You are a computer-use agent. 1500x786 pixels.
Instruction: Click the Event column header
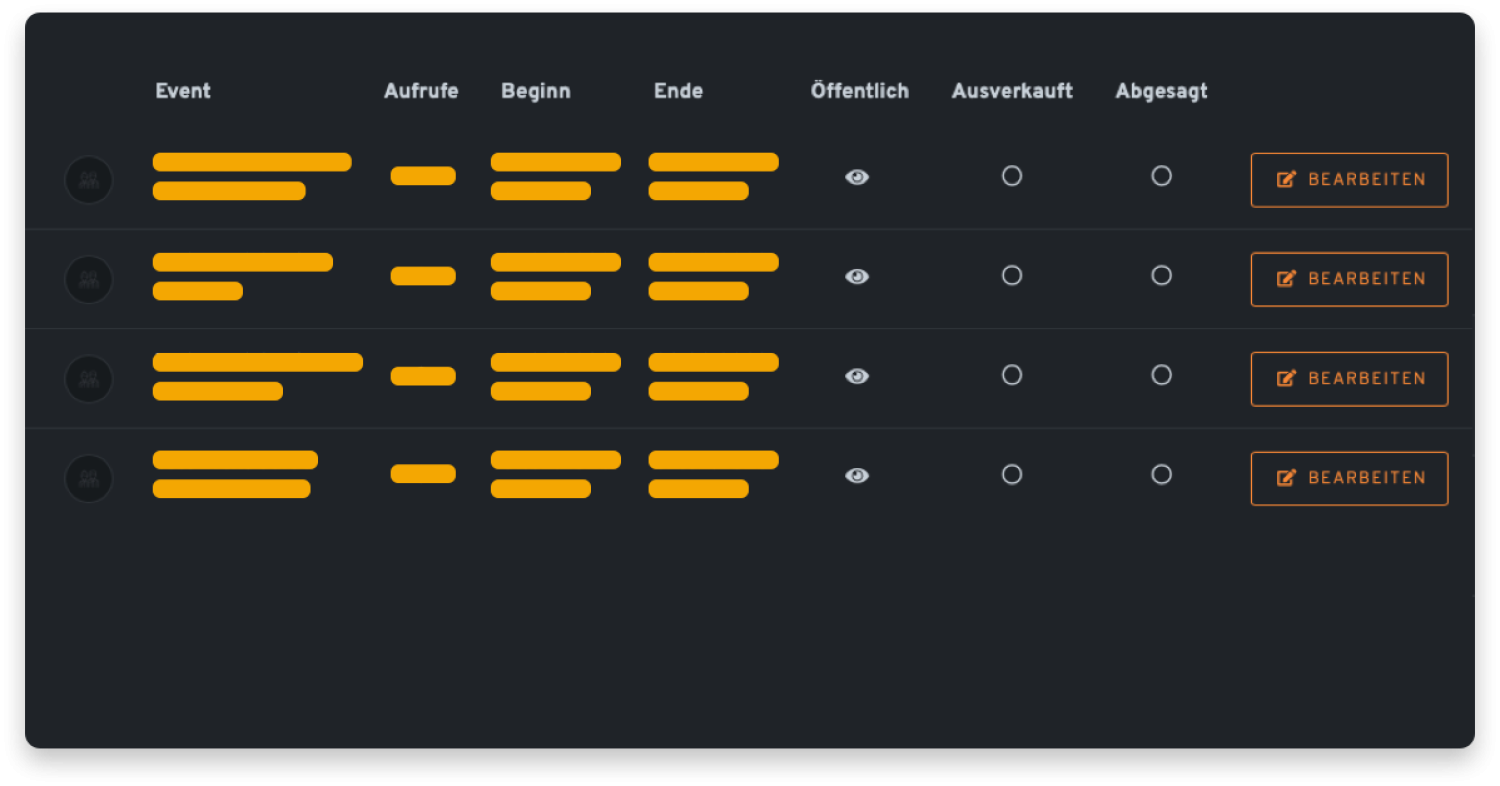point(183,91)
